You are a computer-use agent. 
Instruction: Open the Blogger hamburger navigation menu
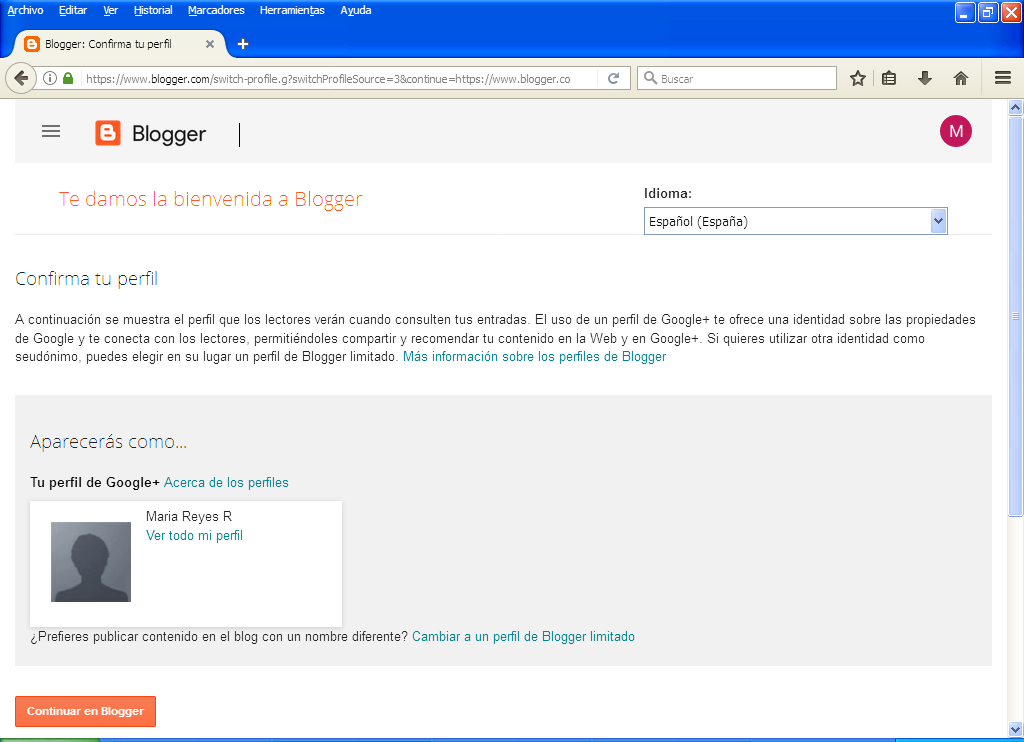(x=50, y=131)
